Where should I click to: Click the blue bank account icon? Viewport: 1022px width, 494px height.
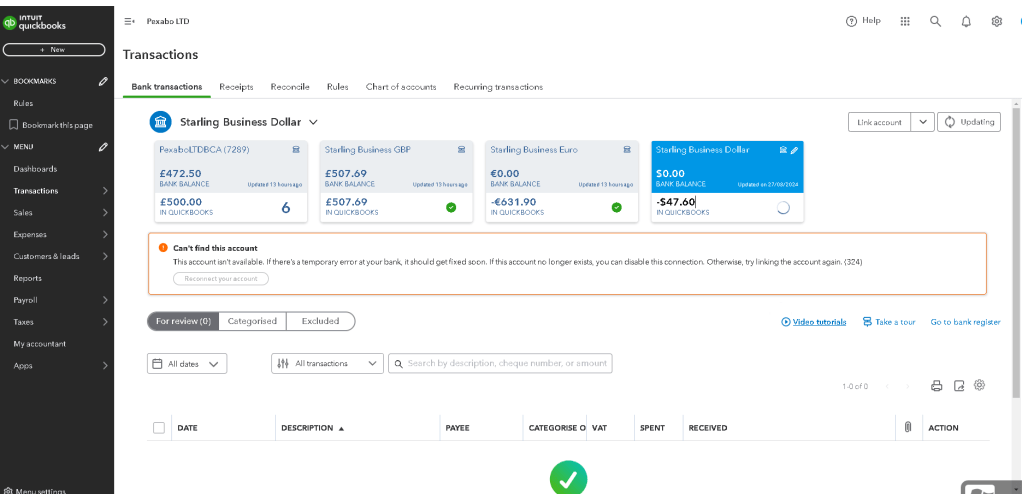click(160, 122)
